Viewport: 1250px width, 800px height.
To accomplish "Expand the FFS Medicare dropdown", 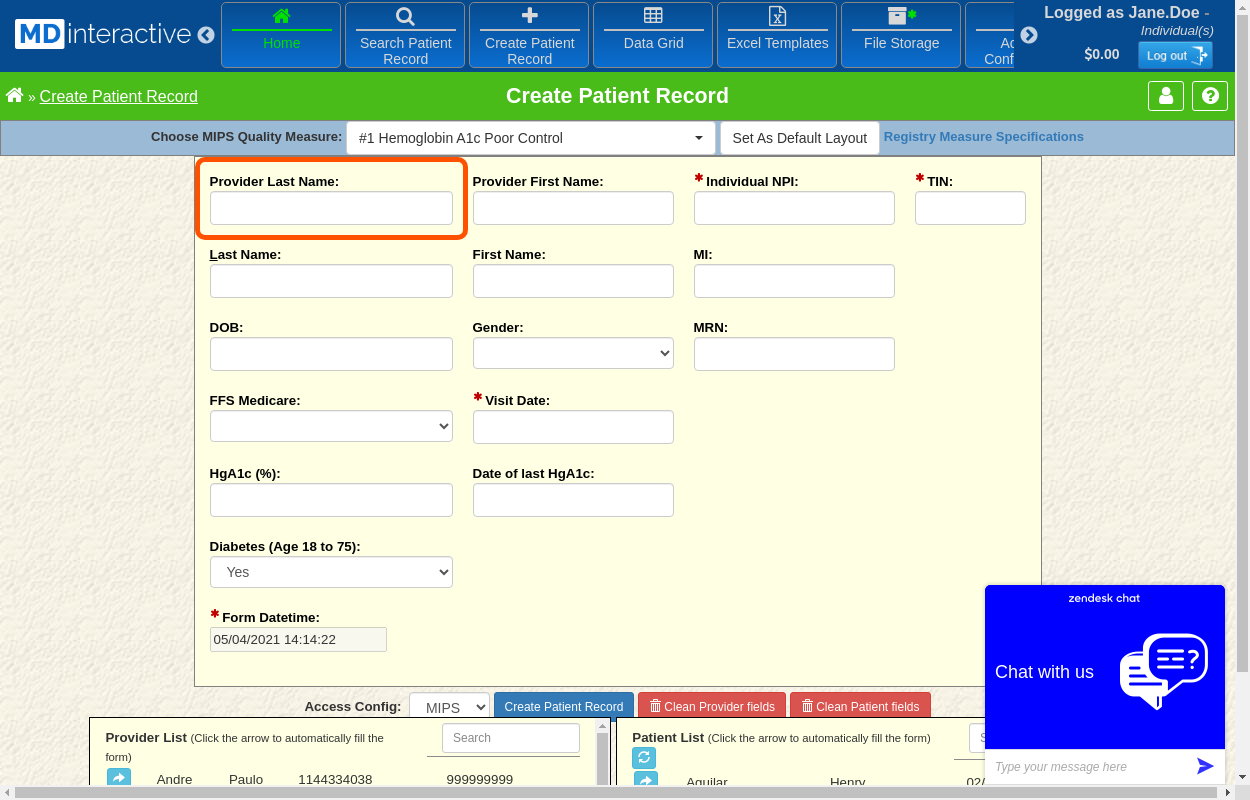I will coord(331,426).
